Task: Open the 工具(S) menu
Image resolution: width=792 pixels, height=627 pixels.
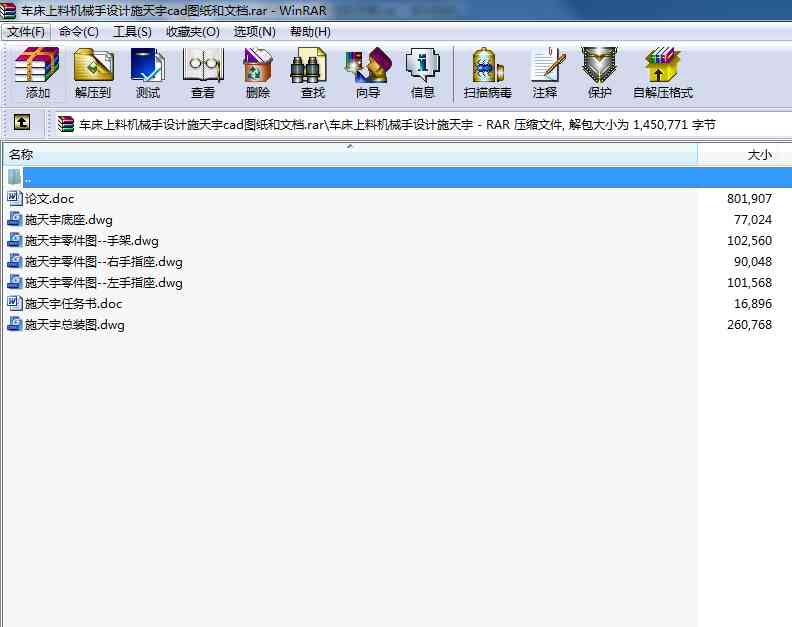Action: pos(132,32)
